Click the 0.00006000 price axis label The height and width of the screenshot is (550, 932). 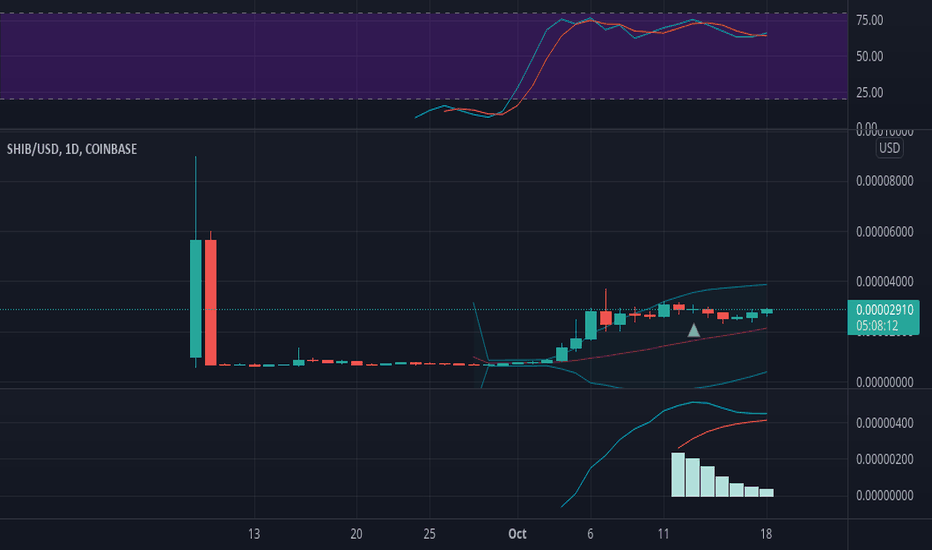click(x=884, y=232)
